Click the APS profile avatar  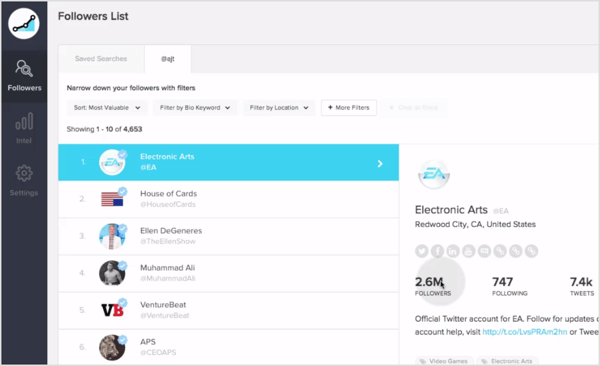pos(112,347)
